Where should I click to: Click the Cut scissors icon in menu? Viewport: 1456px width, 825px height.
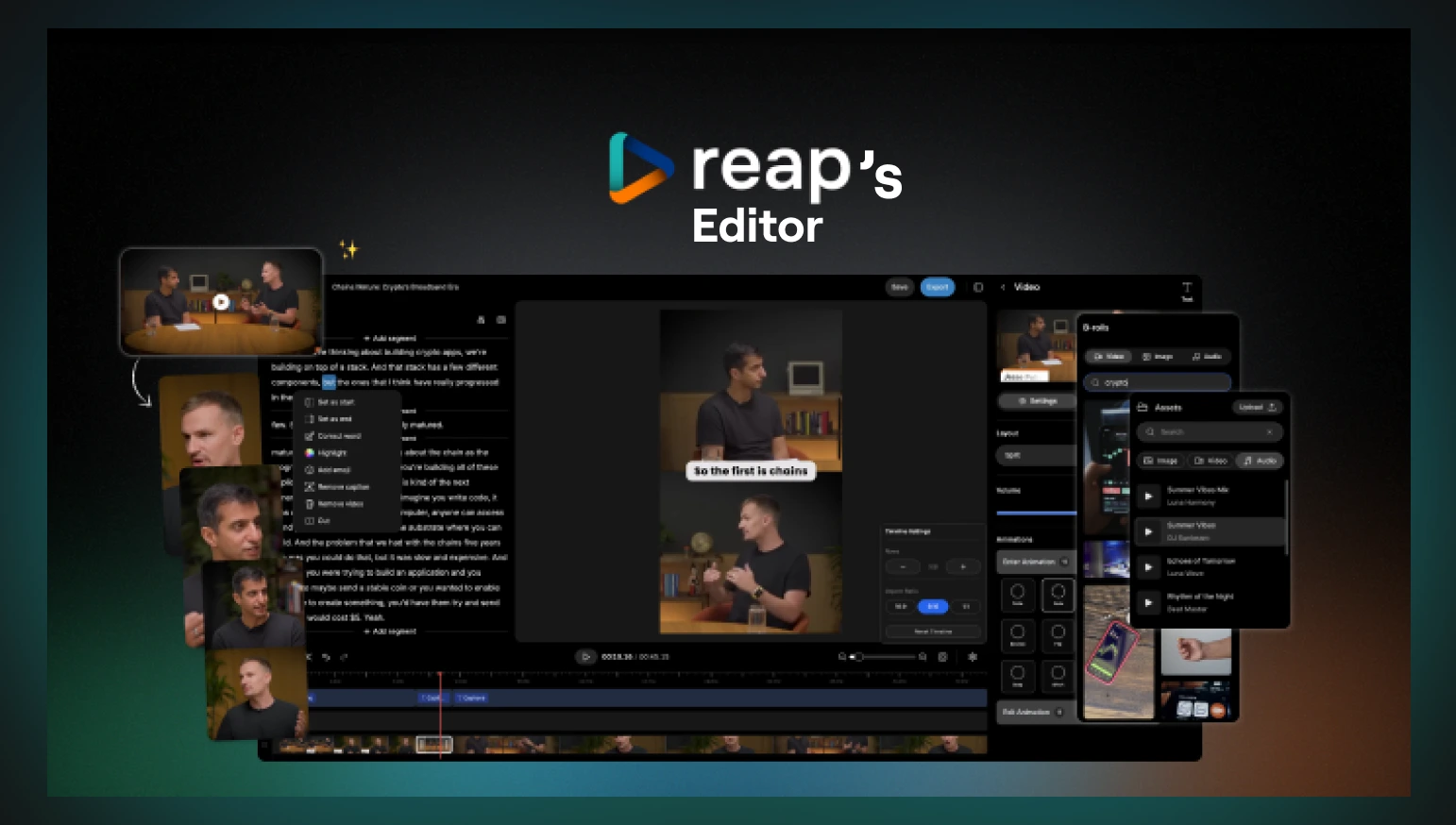(309, 521)
